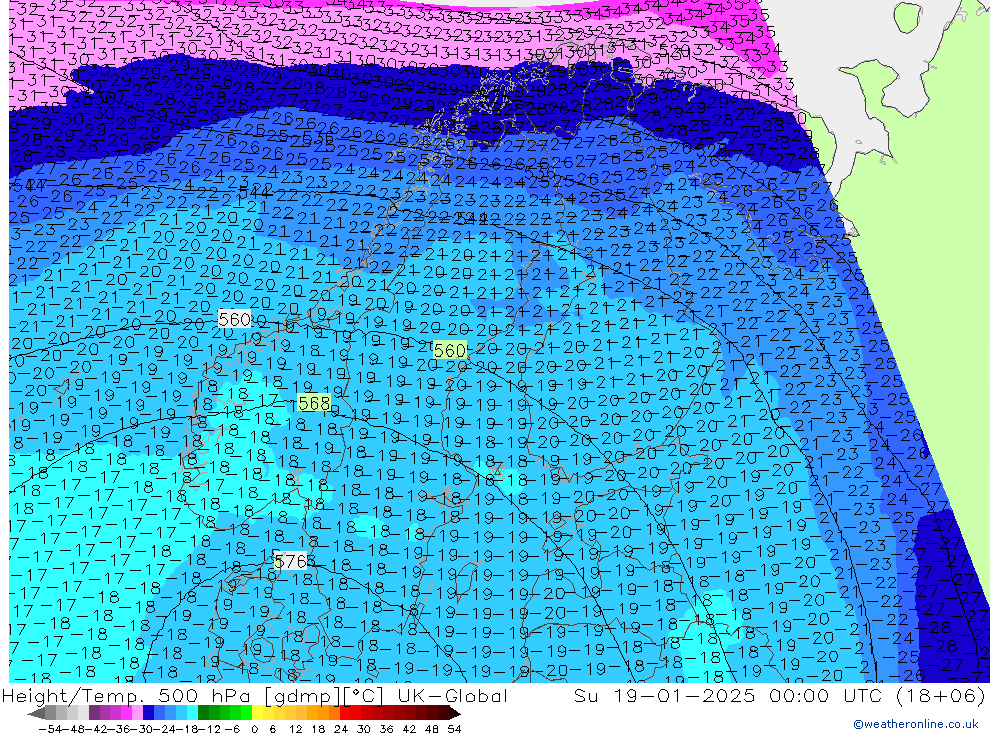The height and width of the screenshot is (733, 1000).
Task: Click the white 560 contour label
Action: click(235, 318)
